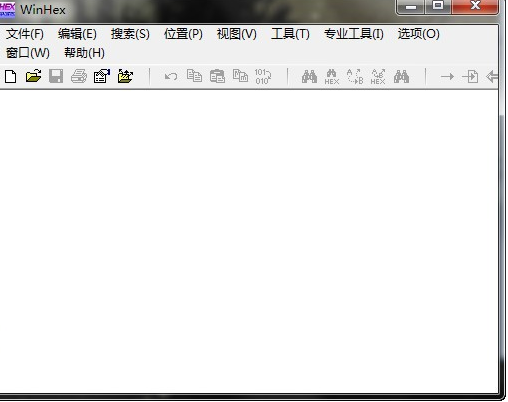Click the Copy Block icon
The width and height of the screenshot is (508, 402).
194,76
